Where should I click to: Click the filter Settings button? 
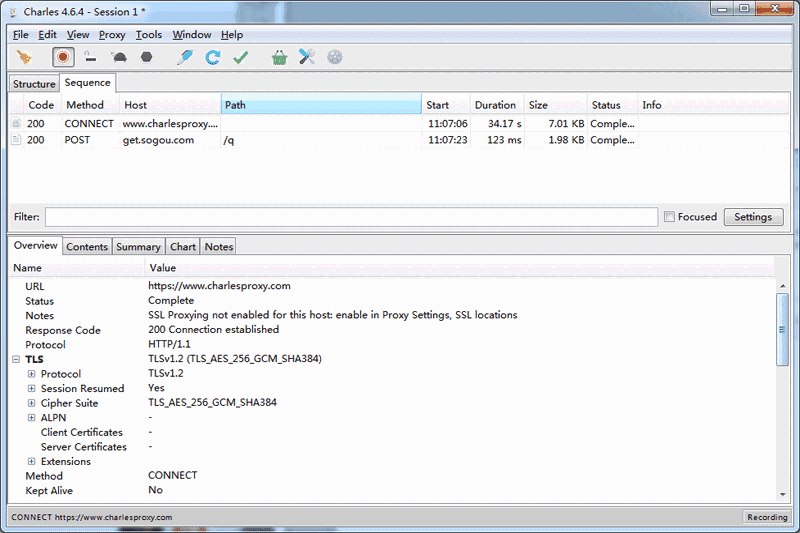click(753, 217)
